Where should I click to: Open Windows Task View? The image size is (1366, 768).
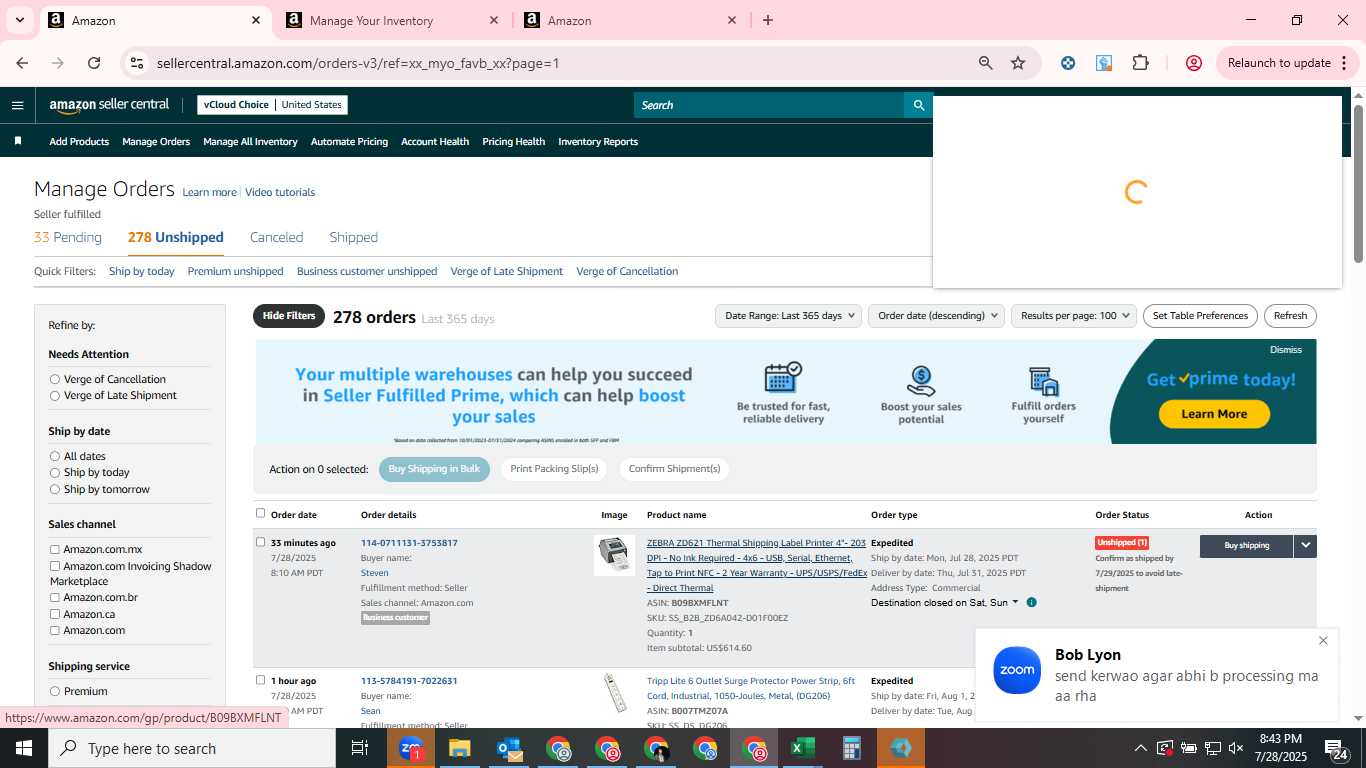coord(360,748)
